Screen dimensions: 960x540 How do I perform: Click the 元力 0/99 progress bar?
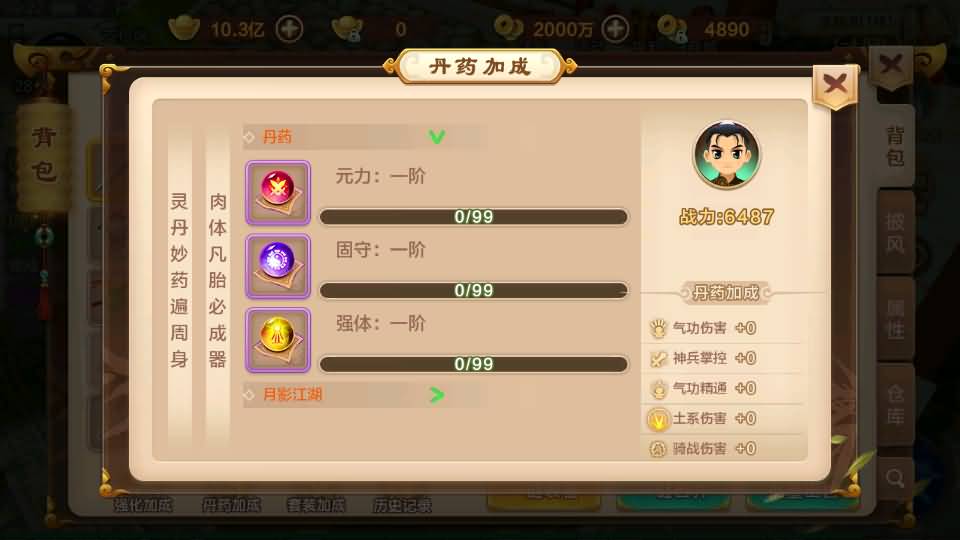(x=474, y=217)
